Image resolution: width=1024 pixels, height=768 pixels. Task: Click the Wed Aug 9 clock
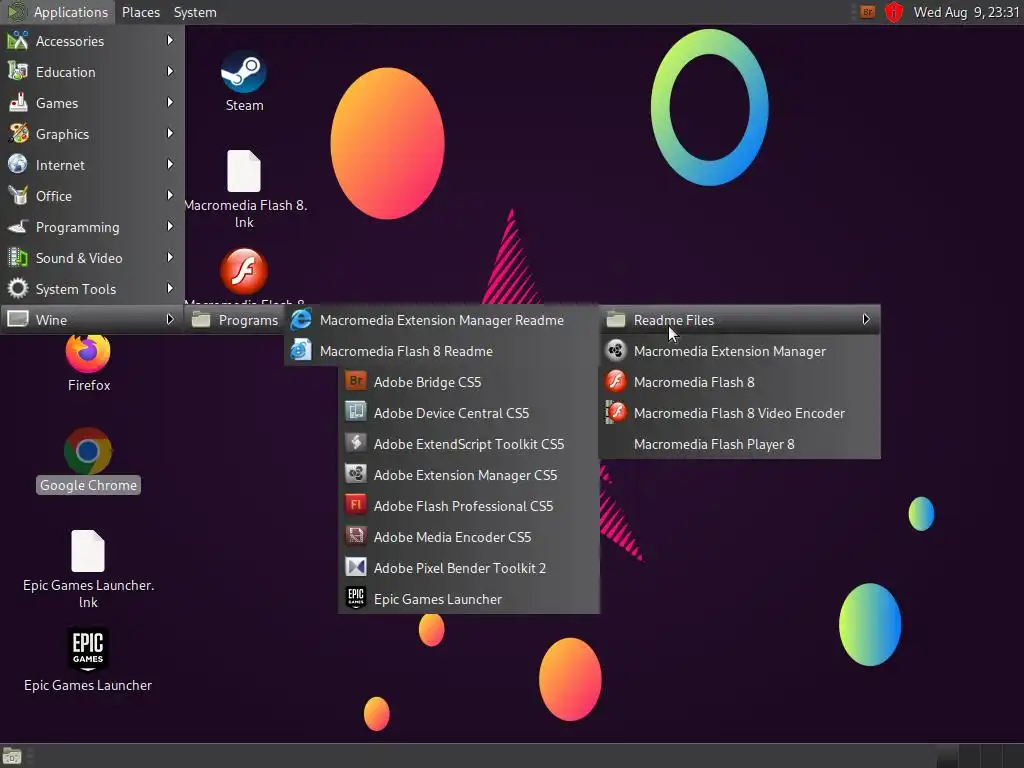966,12
